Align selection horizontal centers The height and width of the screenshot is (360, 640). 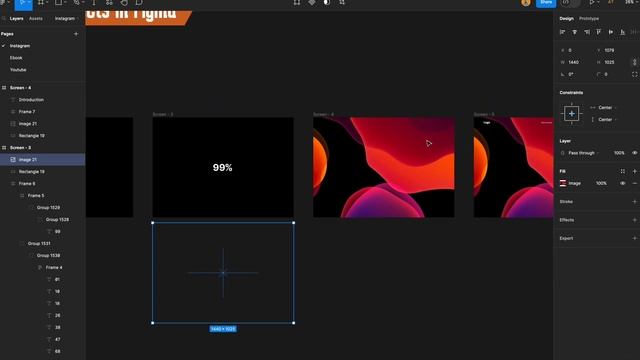pos(574,32)
